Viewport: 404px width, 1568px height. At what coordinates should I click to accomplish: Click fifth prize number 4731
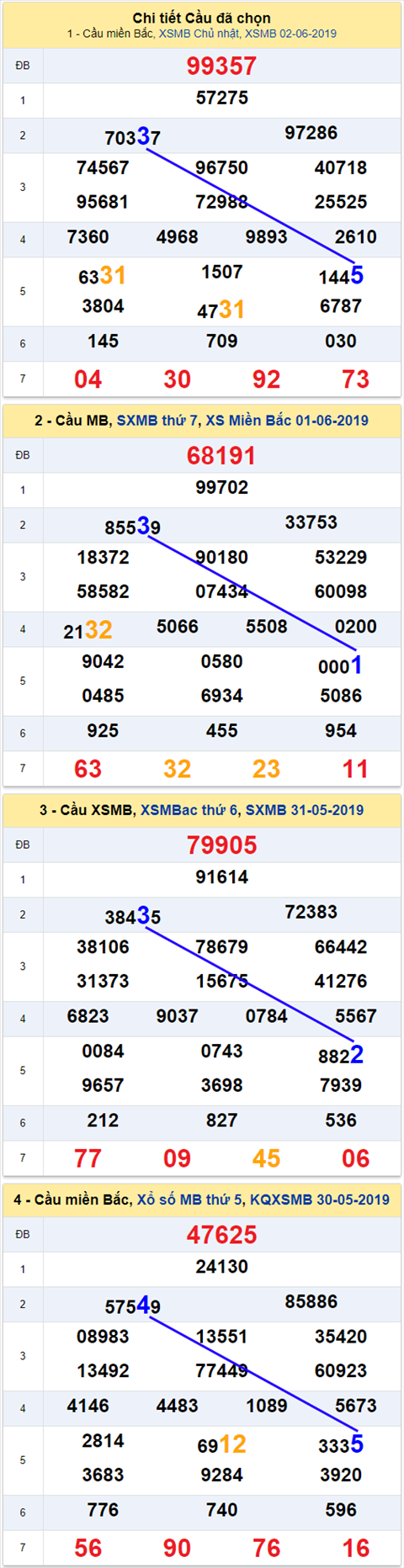point(221,310)
